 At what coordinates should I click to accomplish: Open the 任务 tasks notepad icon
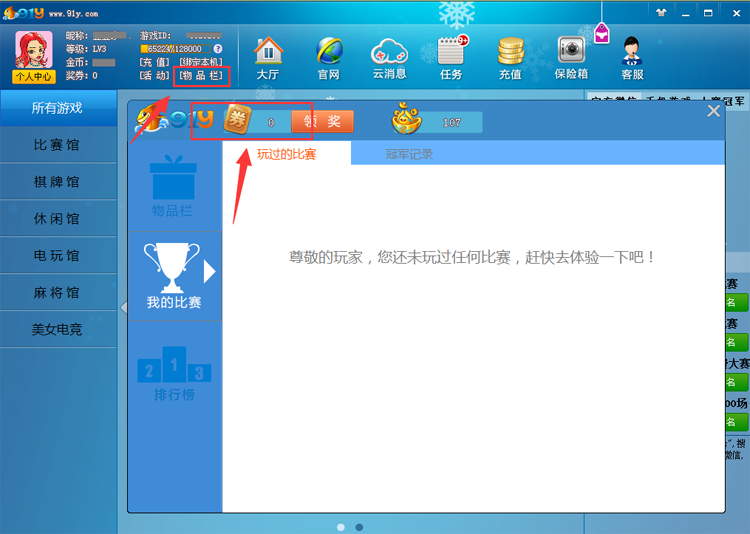click(x=452, y=58)
